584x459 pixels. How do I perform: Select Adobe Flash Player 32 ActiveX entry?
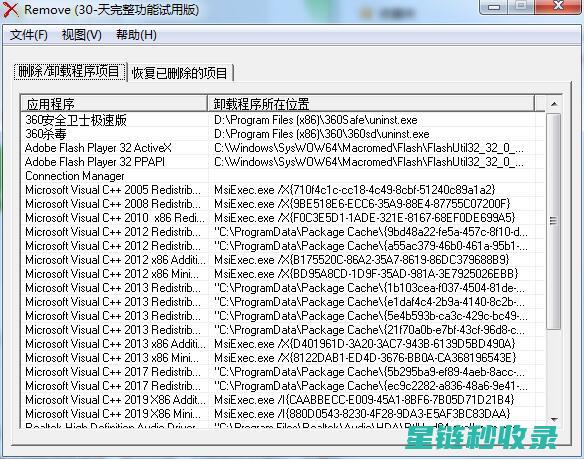coord(282,148)
